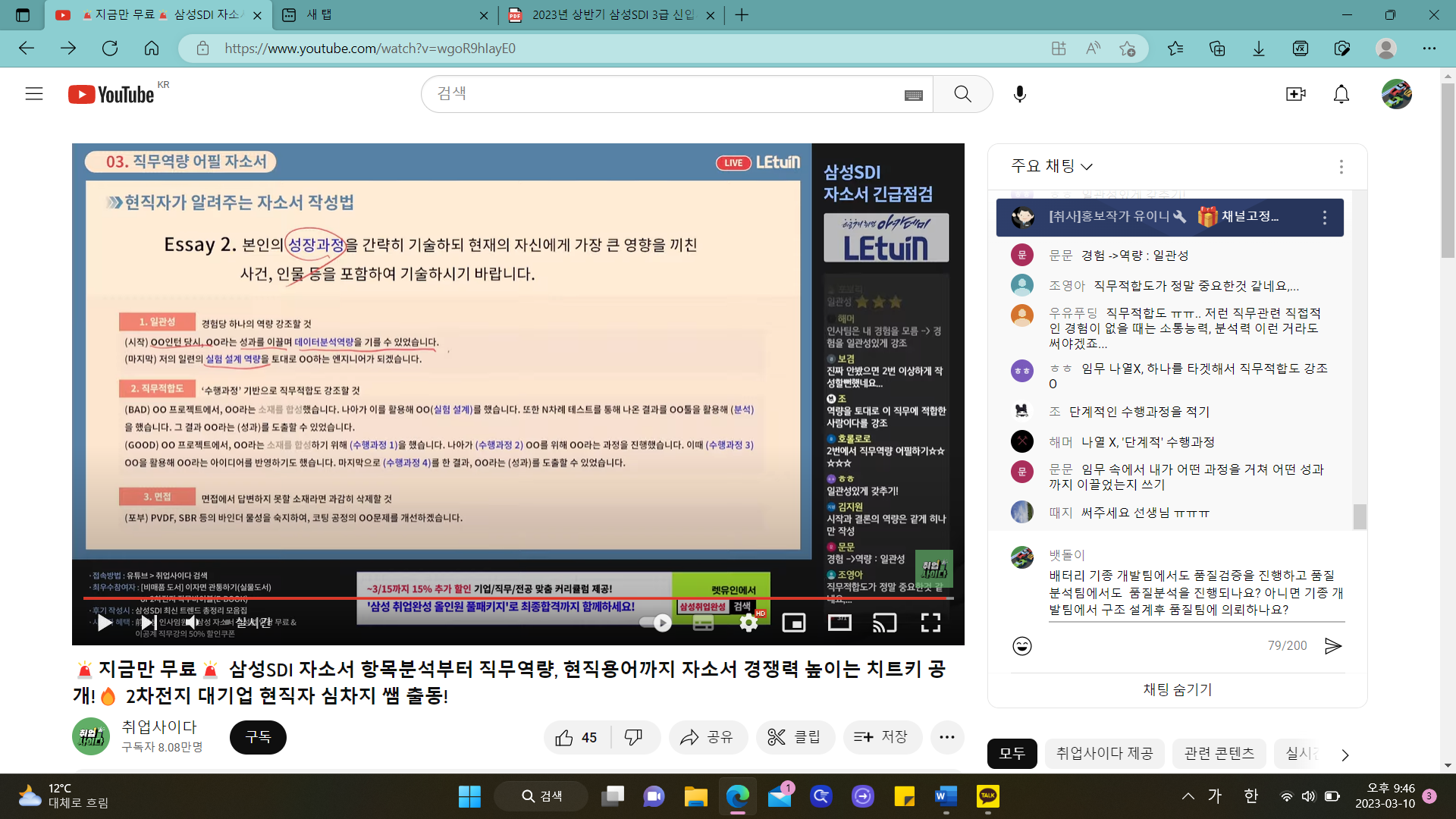The image size is (1456, 819).
Task: Switch to the 새 탭 browser tab
Action: [385, 14]
